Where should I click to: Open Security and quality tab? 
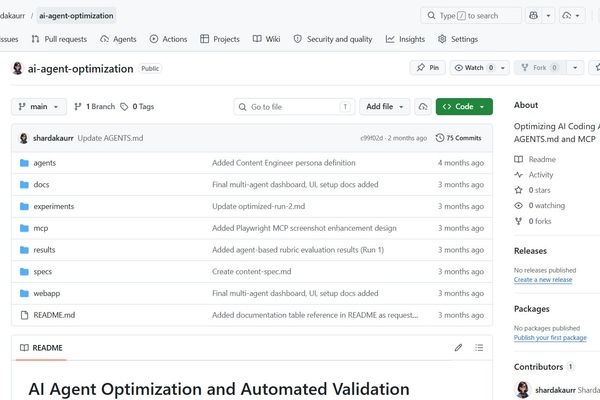pos(333,39)
